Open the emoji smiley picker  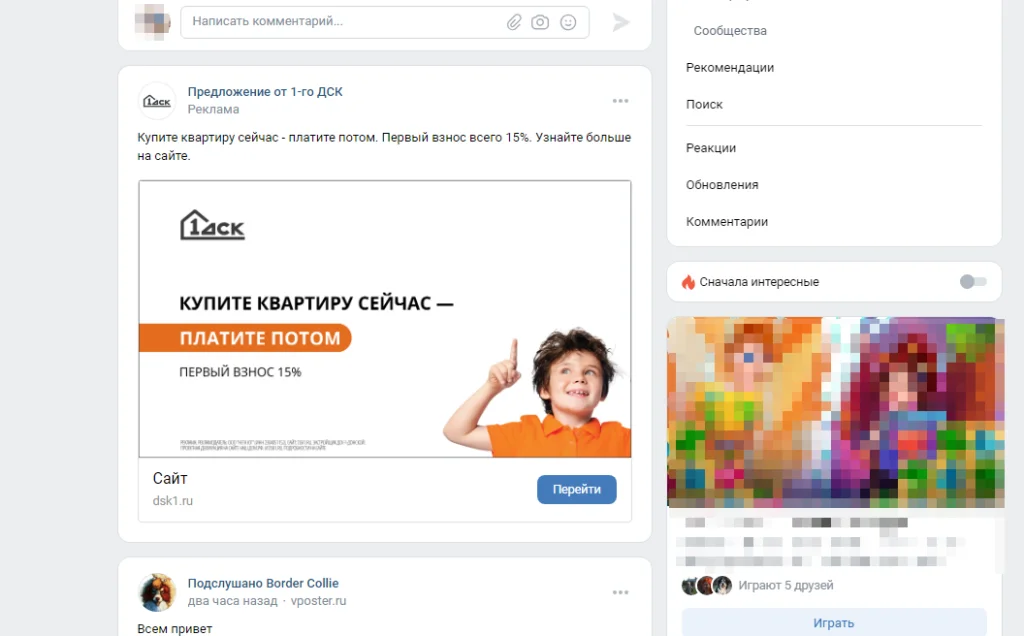568,22
